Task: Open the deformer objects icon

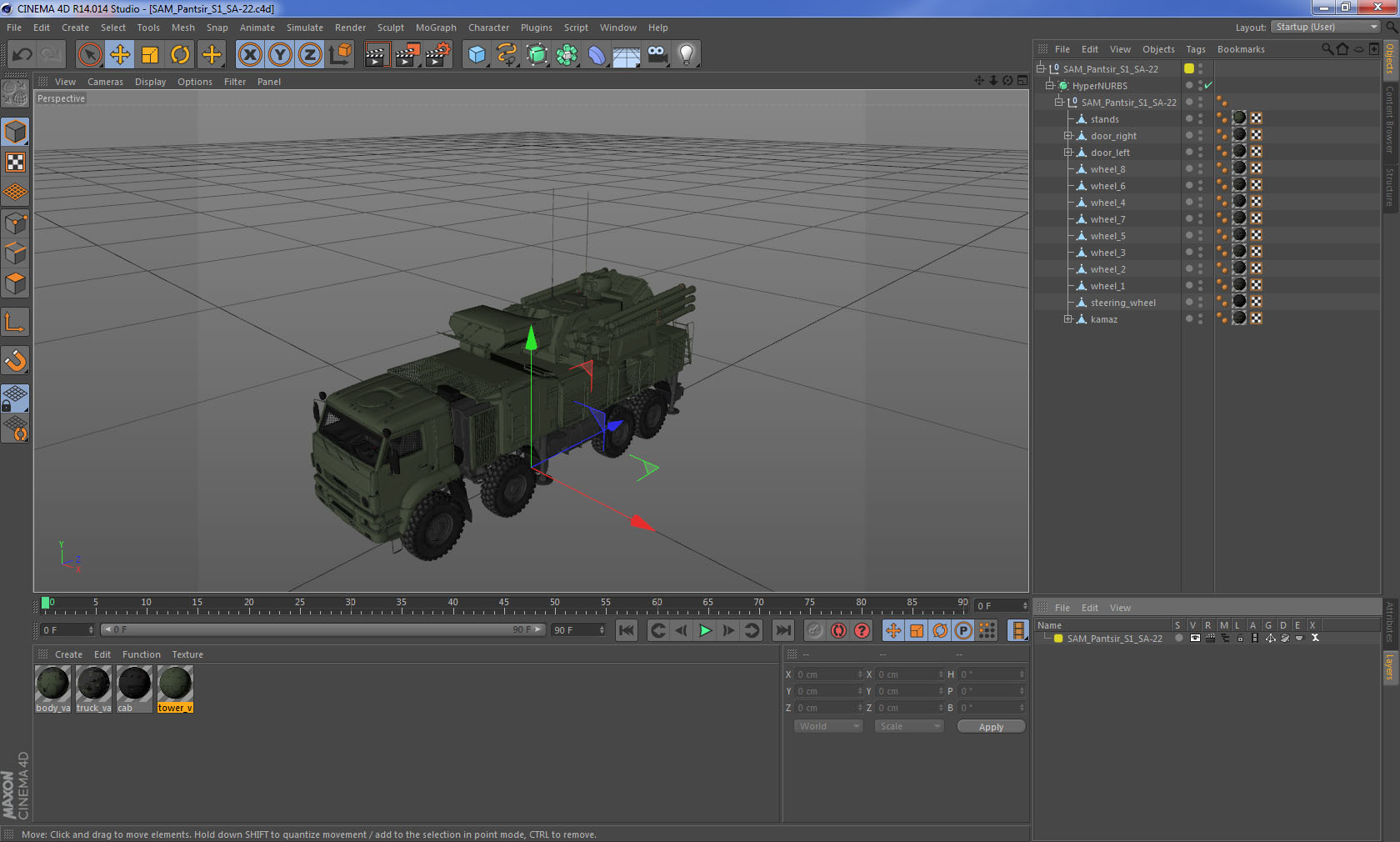Action: [597, 55]
